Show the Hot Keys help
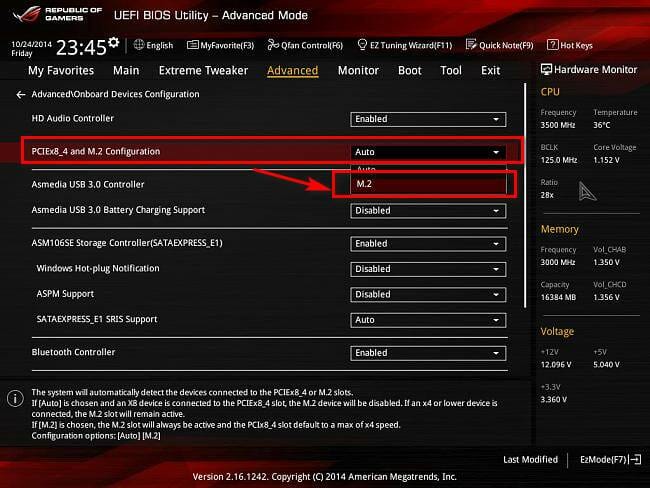 point(570,45)
